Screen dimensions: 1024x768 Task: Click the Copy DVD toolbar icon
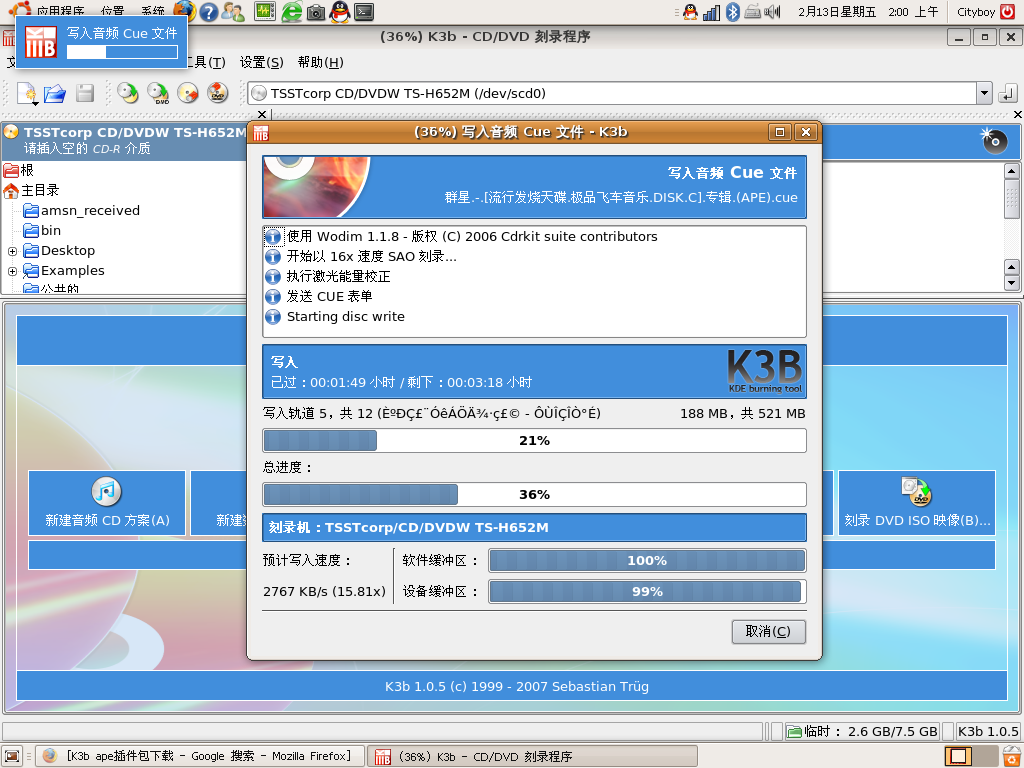157,93
